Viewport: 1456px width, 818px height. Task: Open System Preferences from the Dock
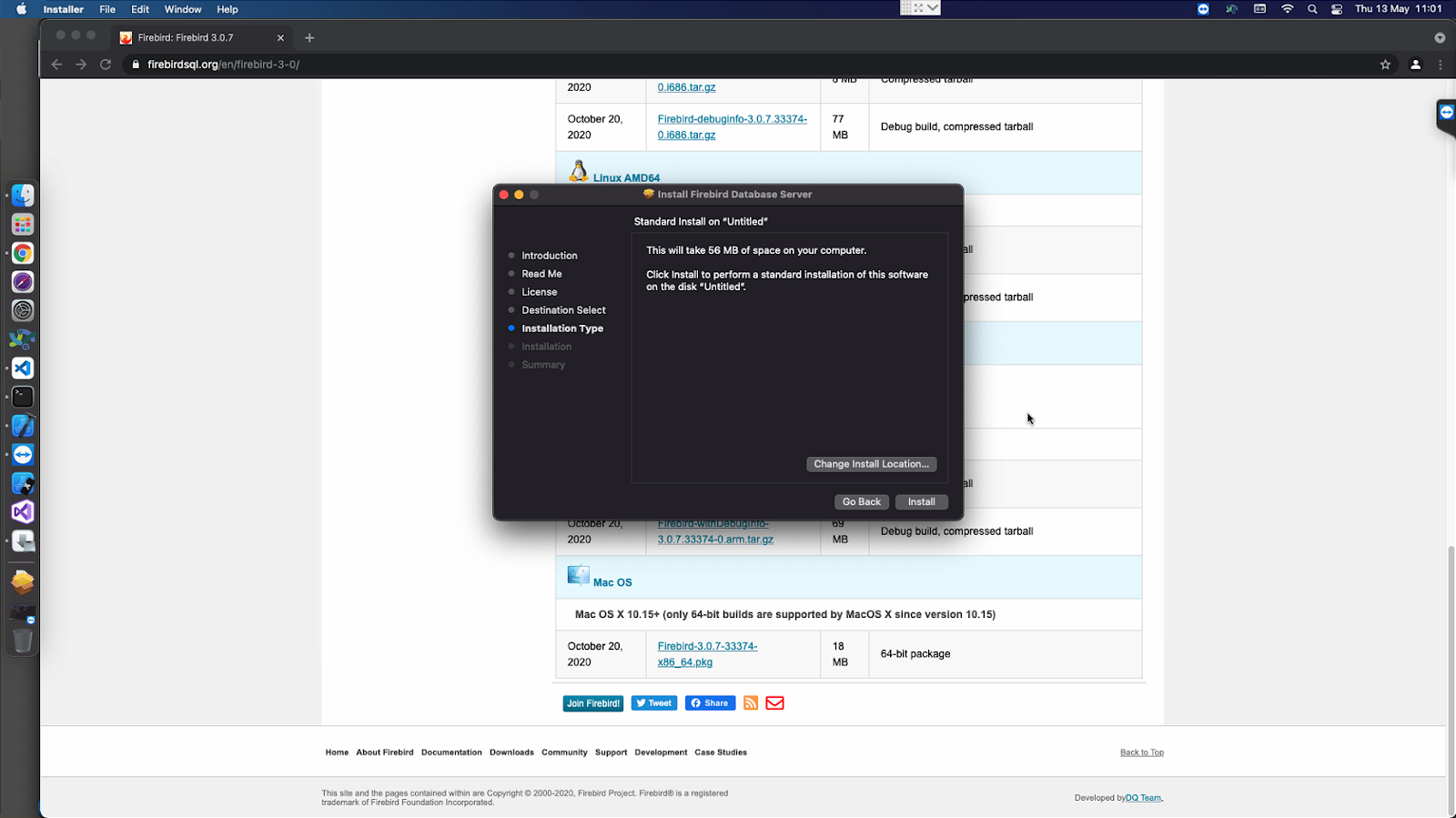pyautogui.click(x=23, y=310)
